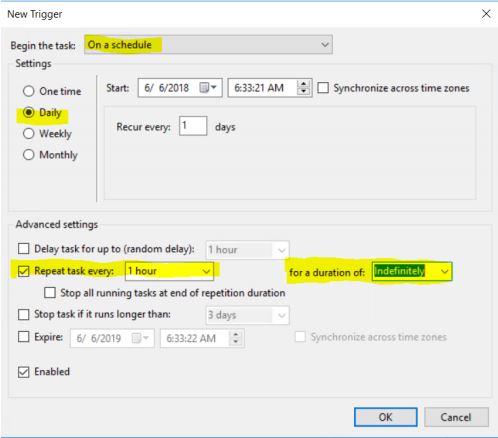
Task: Close the New Trigger dialog
Action: point(486,14)
